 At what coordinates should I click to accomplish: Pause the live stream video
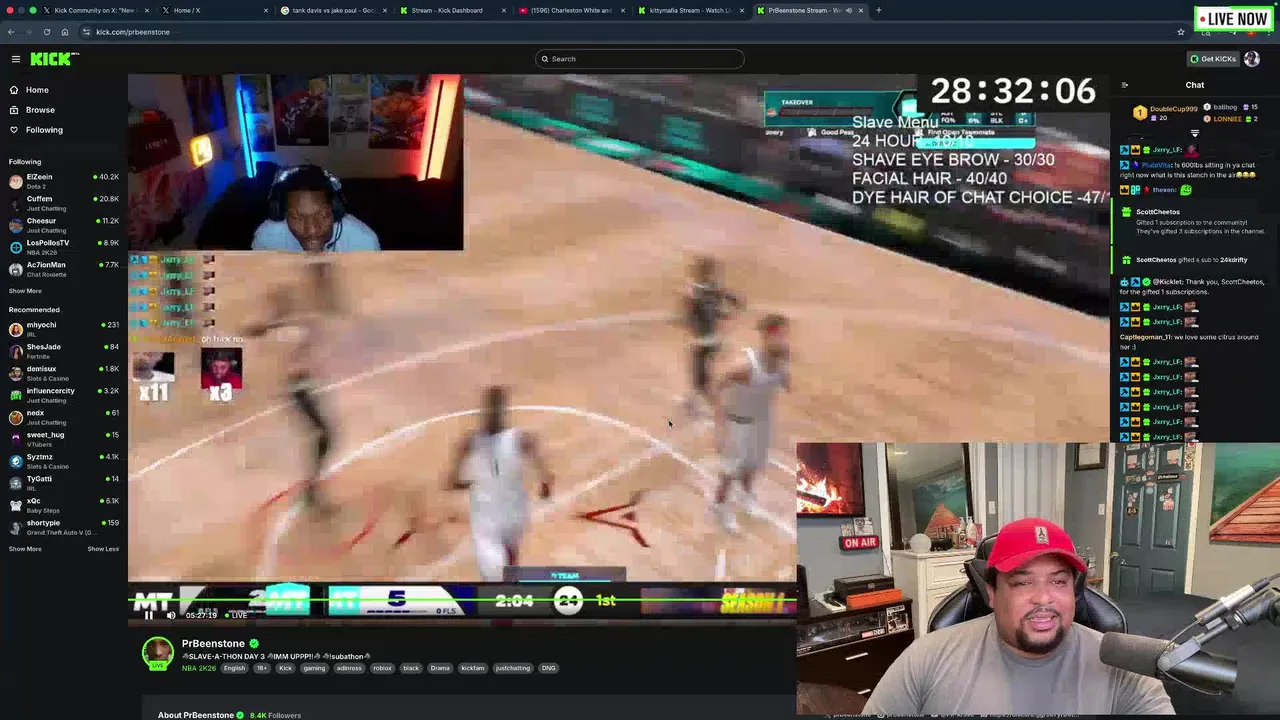click(149, 615)
